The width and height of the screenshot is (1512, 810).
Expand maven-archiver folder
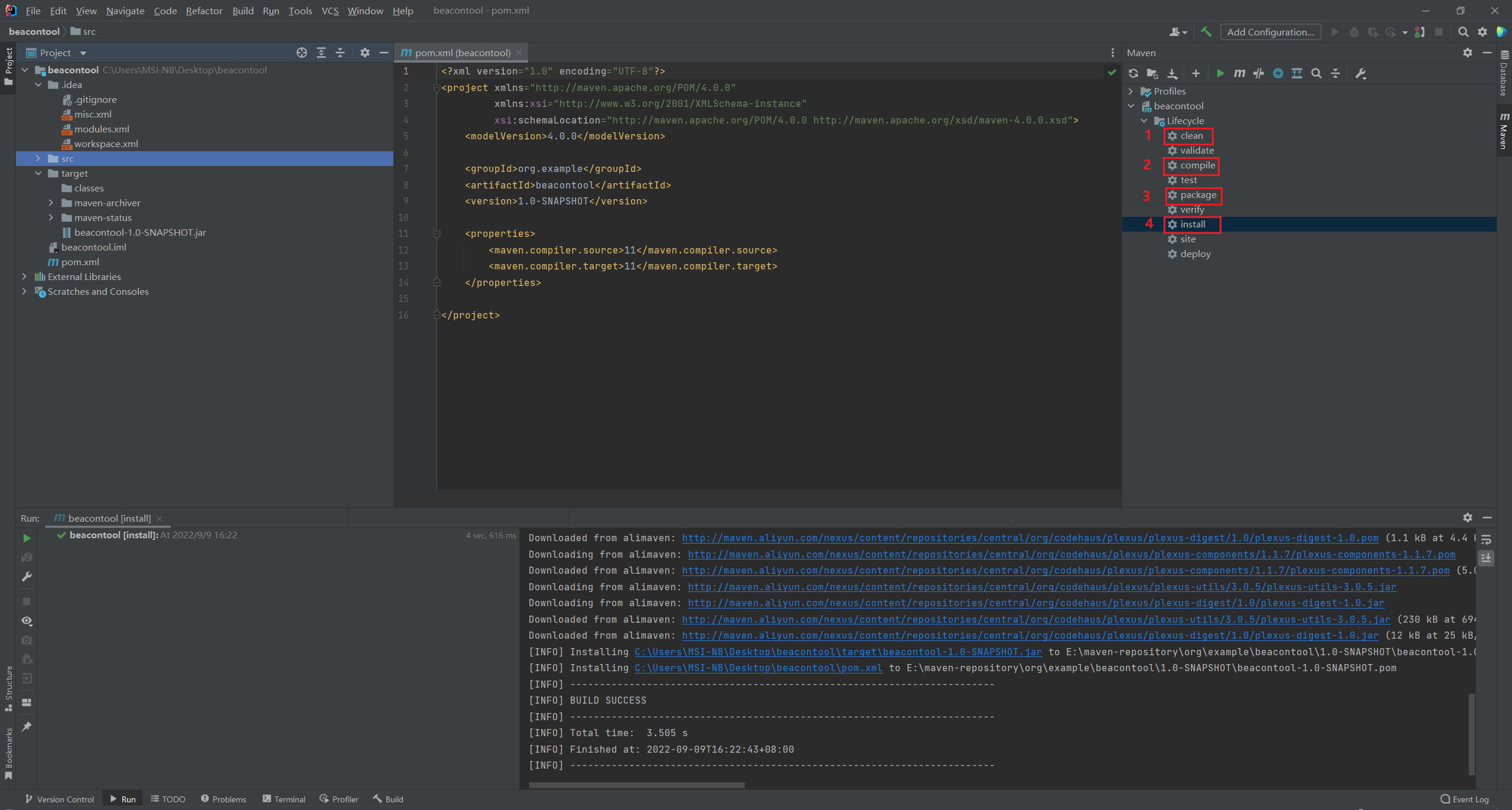tap(51, 203)
